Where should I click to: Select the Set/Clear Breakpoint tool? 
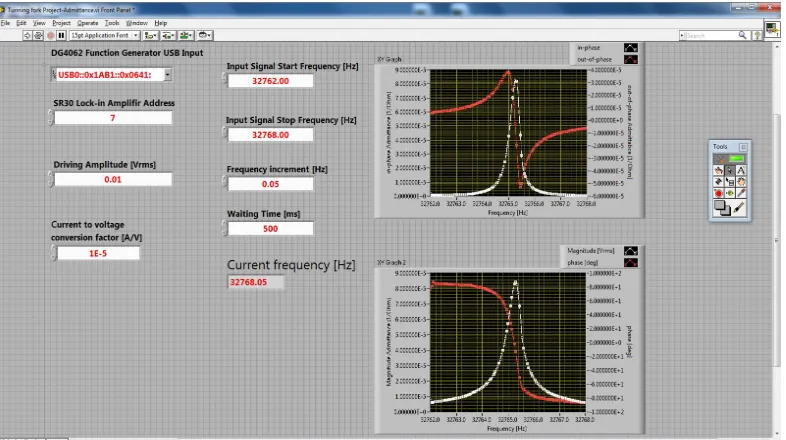point(718,193)
